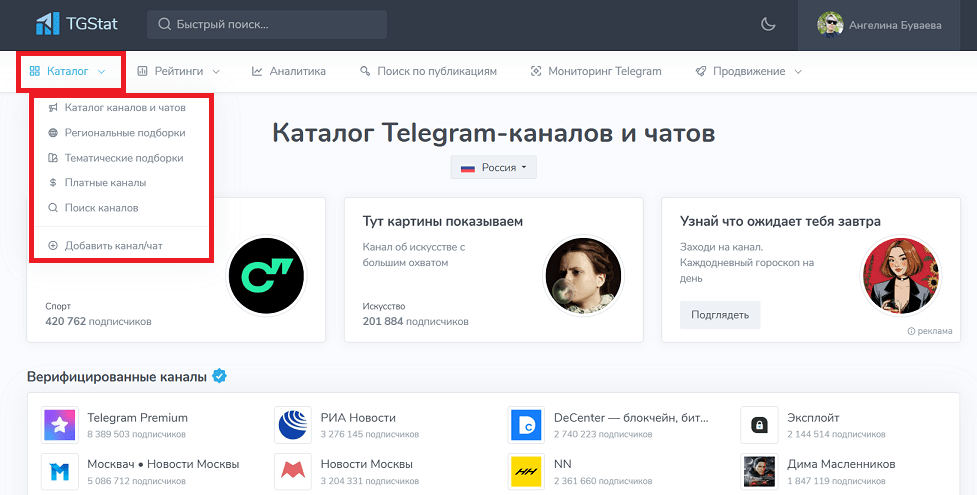Open the Дима Масленников channel
This screenshot has width=977, height=495.
(x=841, y=464)
